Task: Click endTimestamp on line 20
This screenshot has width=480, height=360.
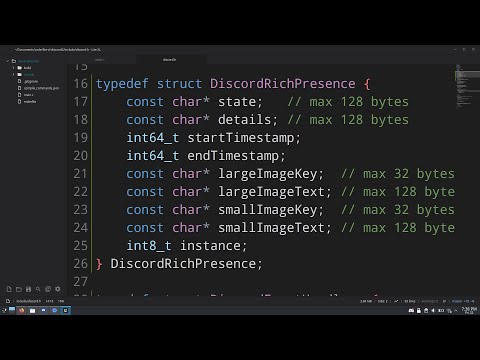Action: 233,156
